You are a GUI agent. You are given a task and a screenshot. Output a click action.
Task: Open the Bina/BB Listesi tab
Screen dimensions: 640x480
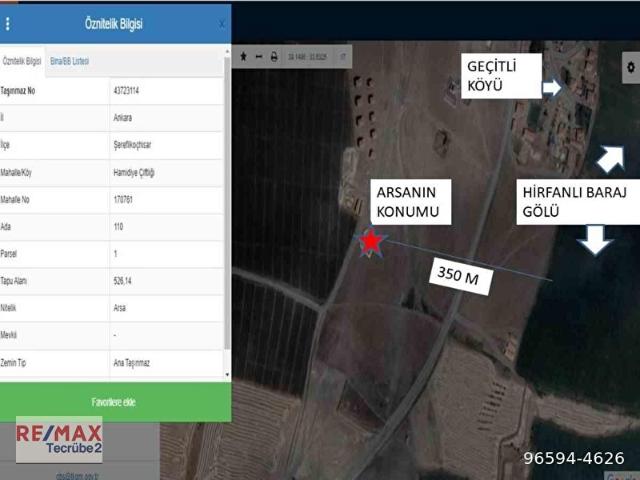[70, 61]
